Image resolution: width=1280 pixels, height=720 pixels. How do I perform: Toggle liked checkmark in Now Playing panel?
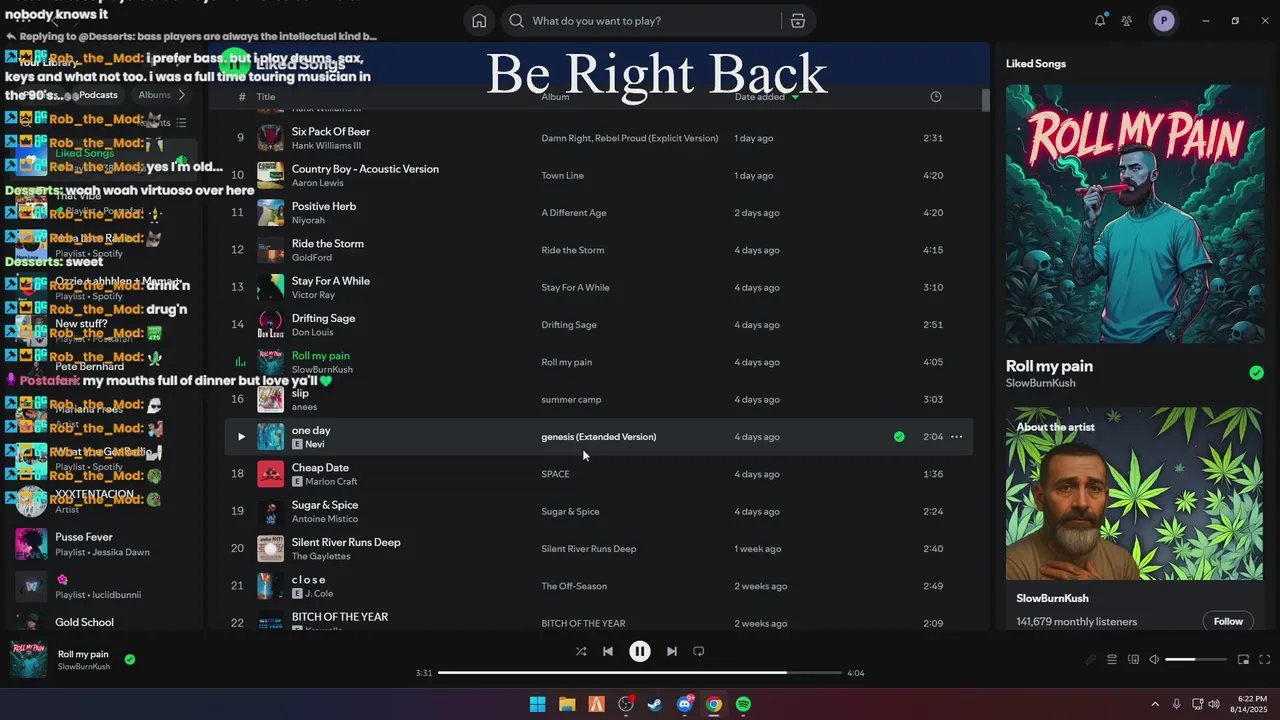click(x=1256, y=373)
